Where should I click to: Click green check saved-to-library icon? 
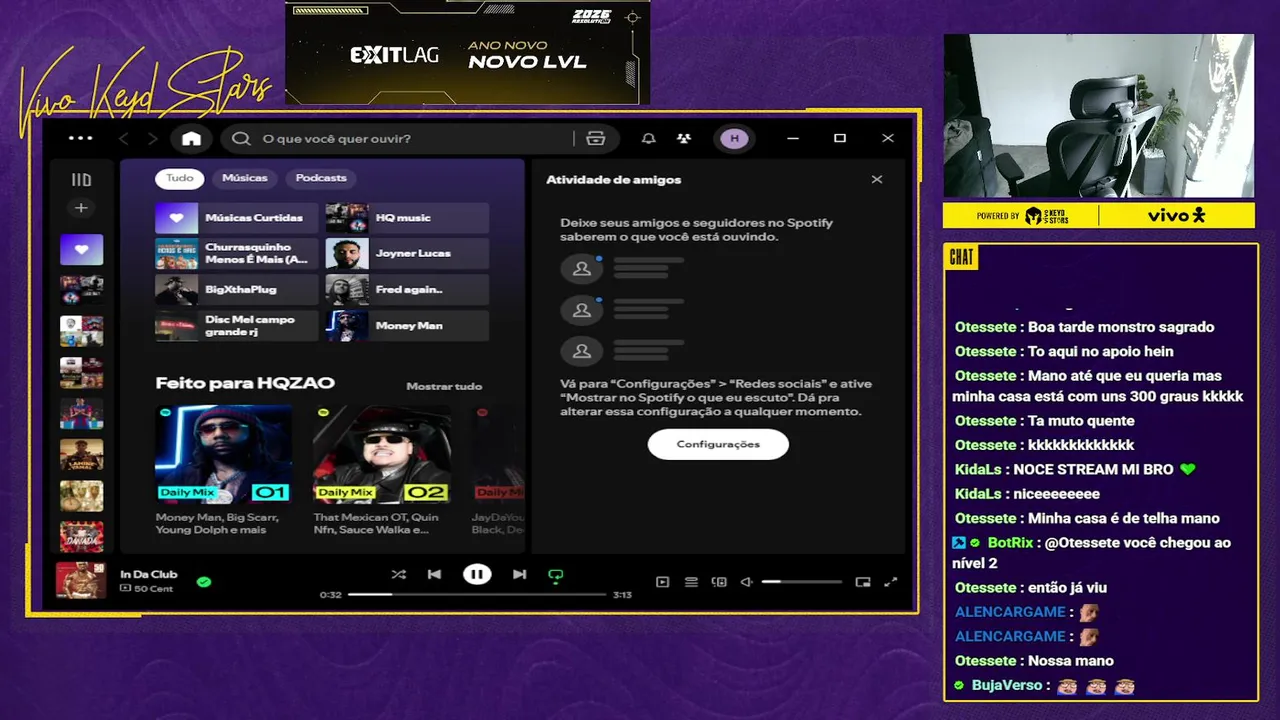pos(204,581)
